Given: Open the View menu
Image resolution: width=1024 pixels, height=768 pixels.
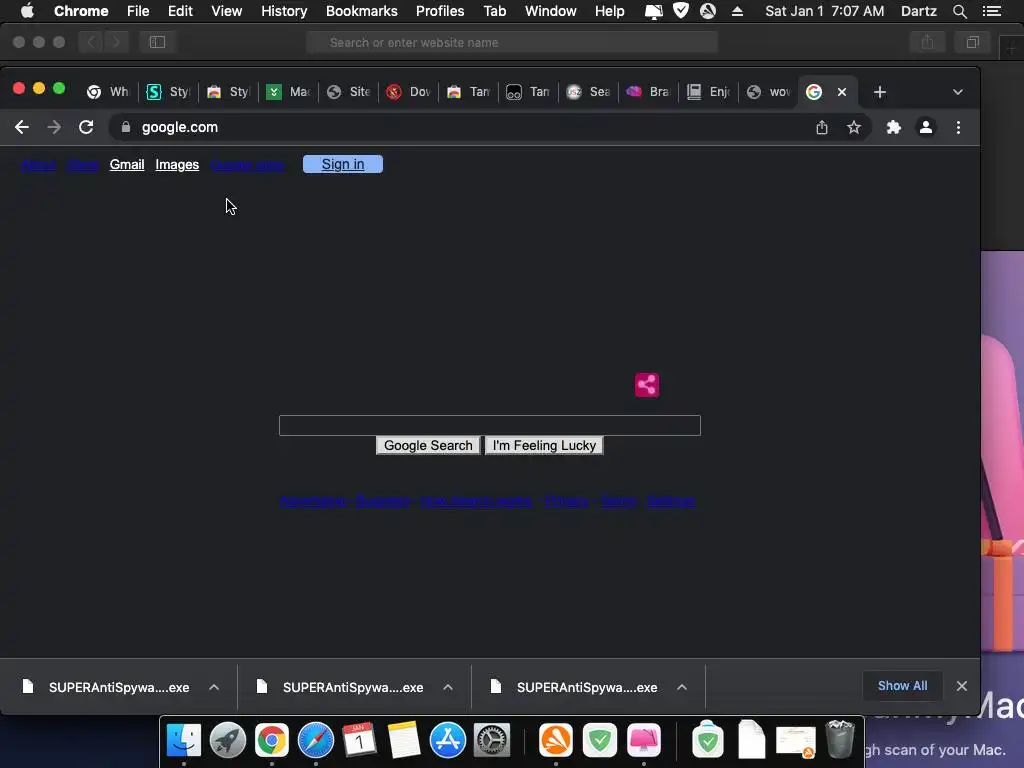Looking at the screenshot, I should 227,11.
